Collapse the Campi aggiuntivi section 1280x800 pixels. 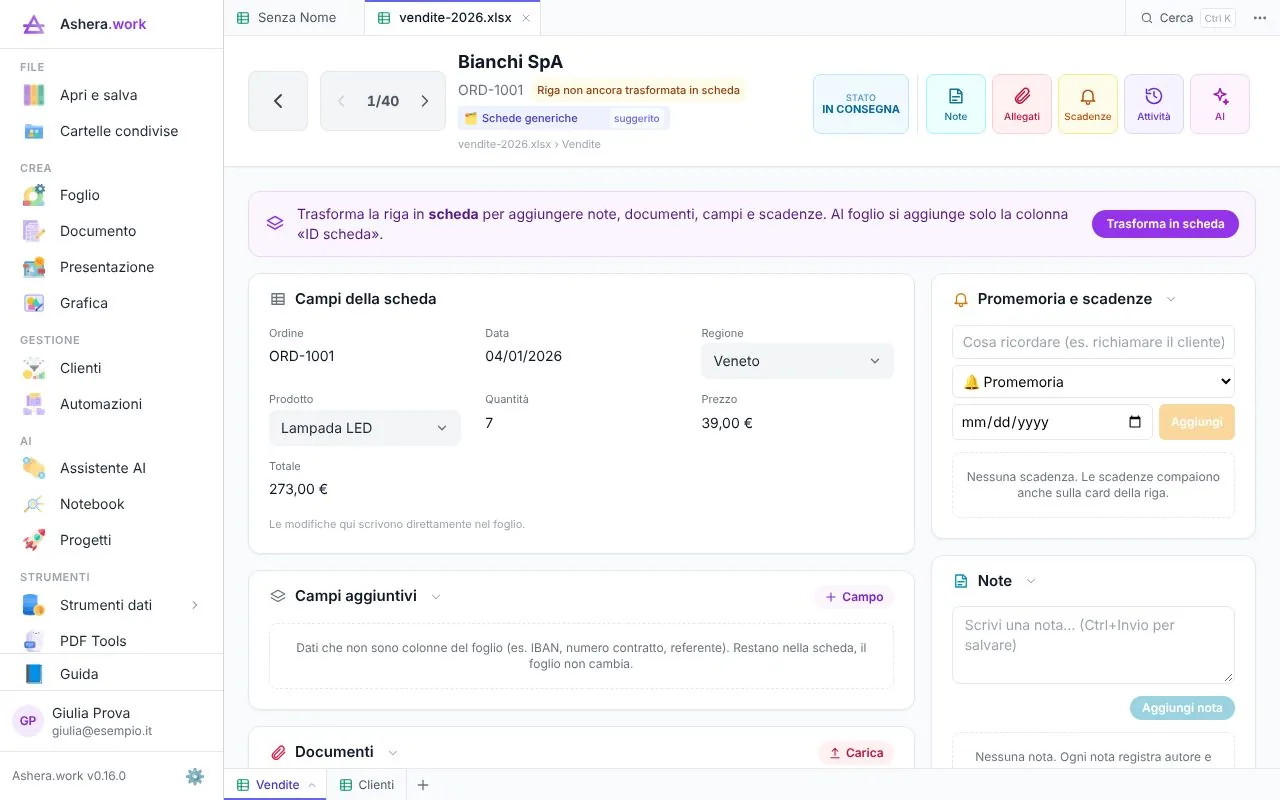(436, 597)
